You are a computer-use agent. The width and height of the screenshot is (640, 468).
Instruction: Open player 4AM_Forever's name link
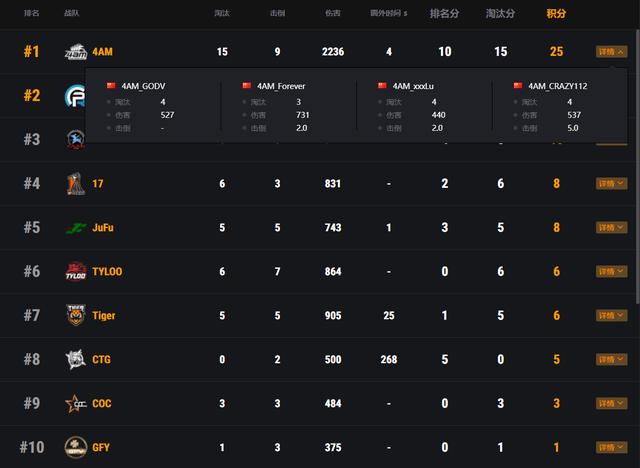tap(281, 86)
